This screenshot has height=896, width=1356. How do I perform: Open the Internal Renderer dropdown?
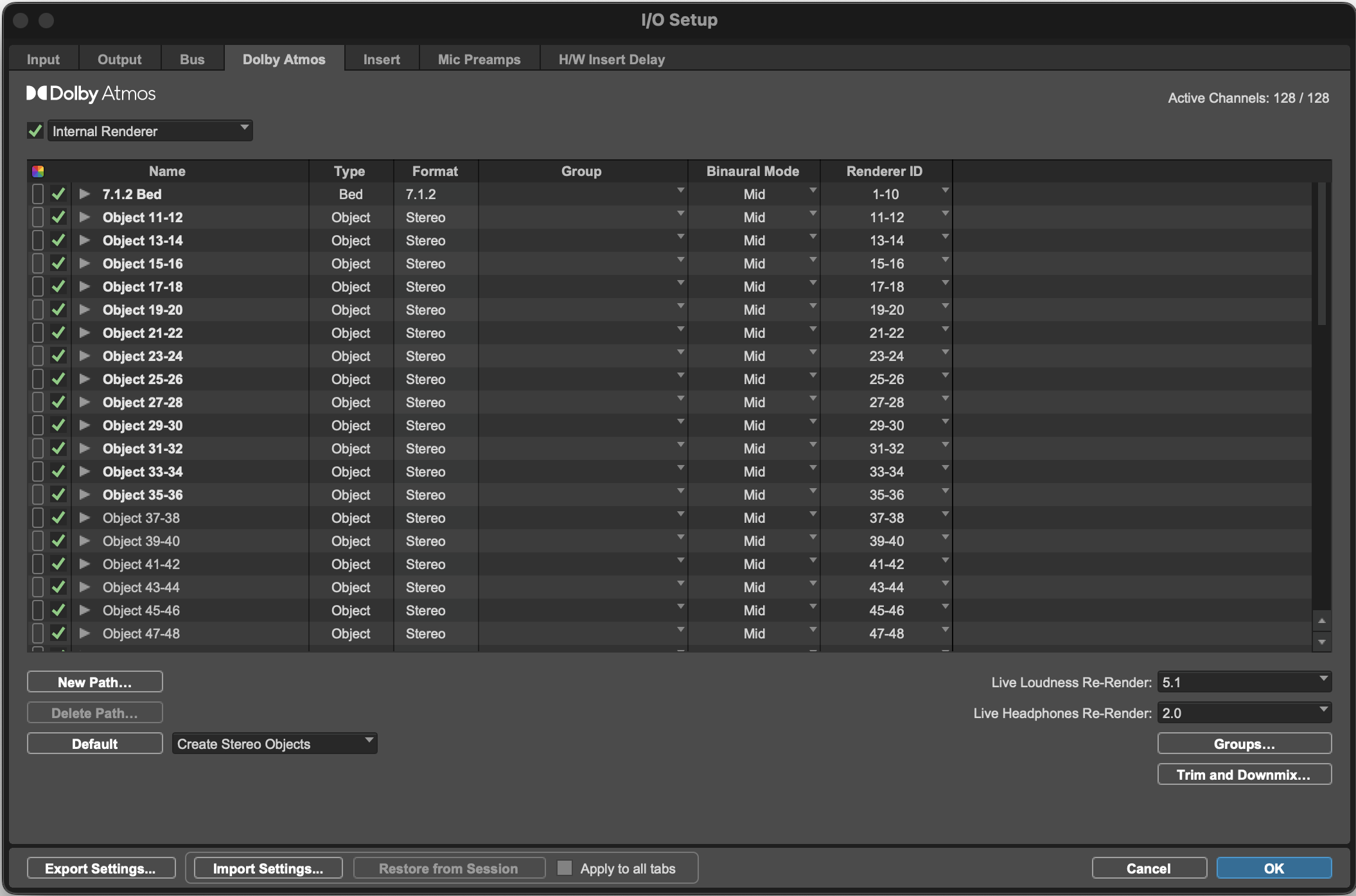point(150,131)
